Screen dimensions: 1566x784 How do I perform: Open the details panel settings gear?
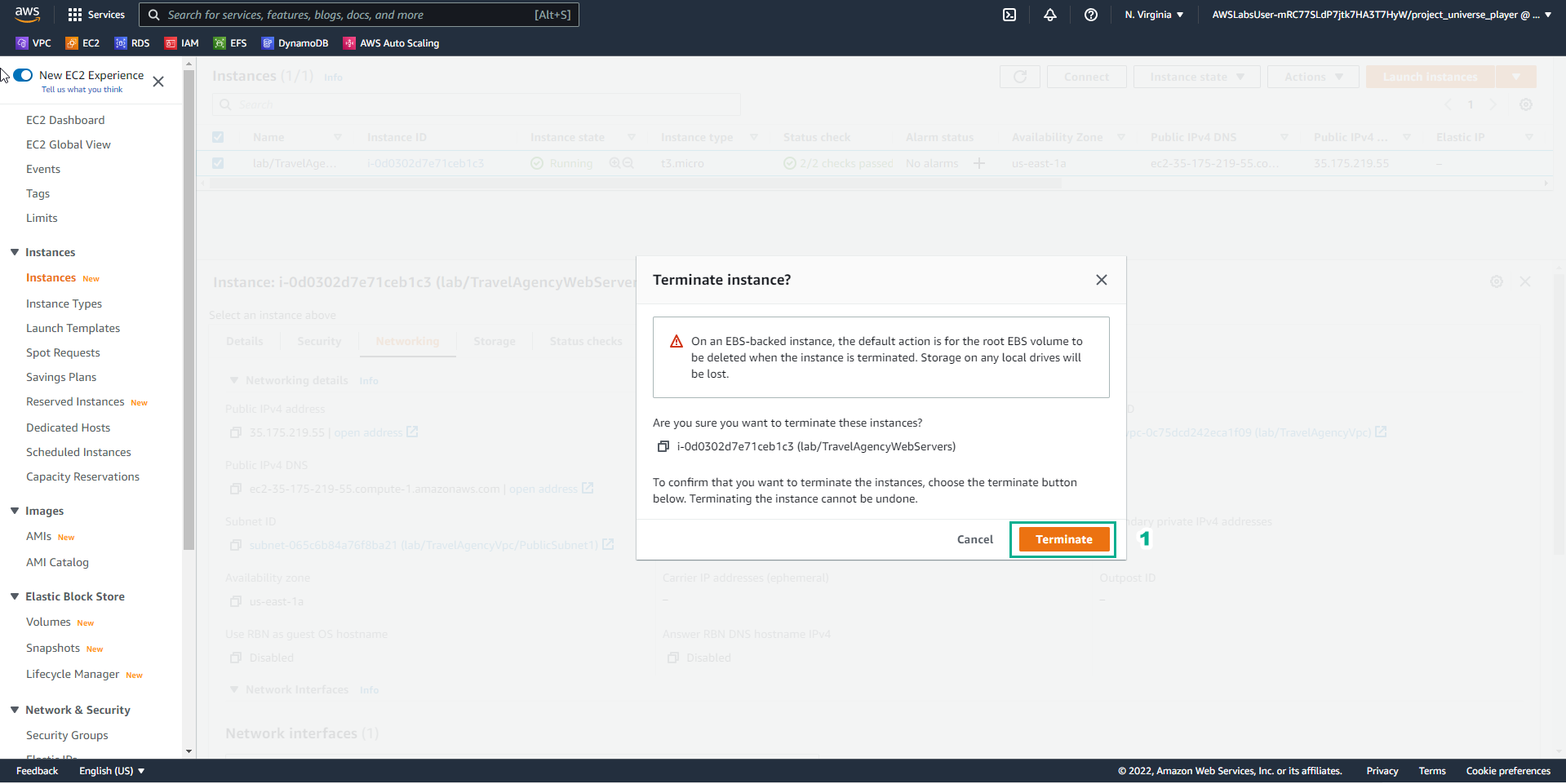pyautogui.click(x=1497, y=281)
